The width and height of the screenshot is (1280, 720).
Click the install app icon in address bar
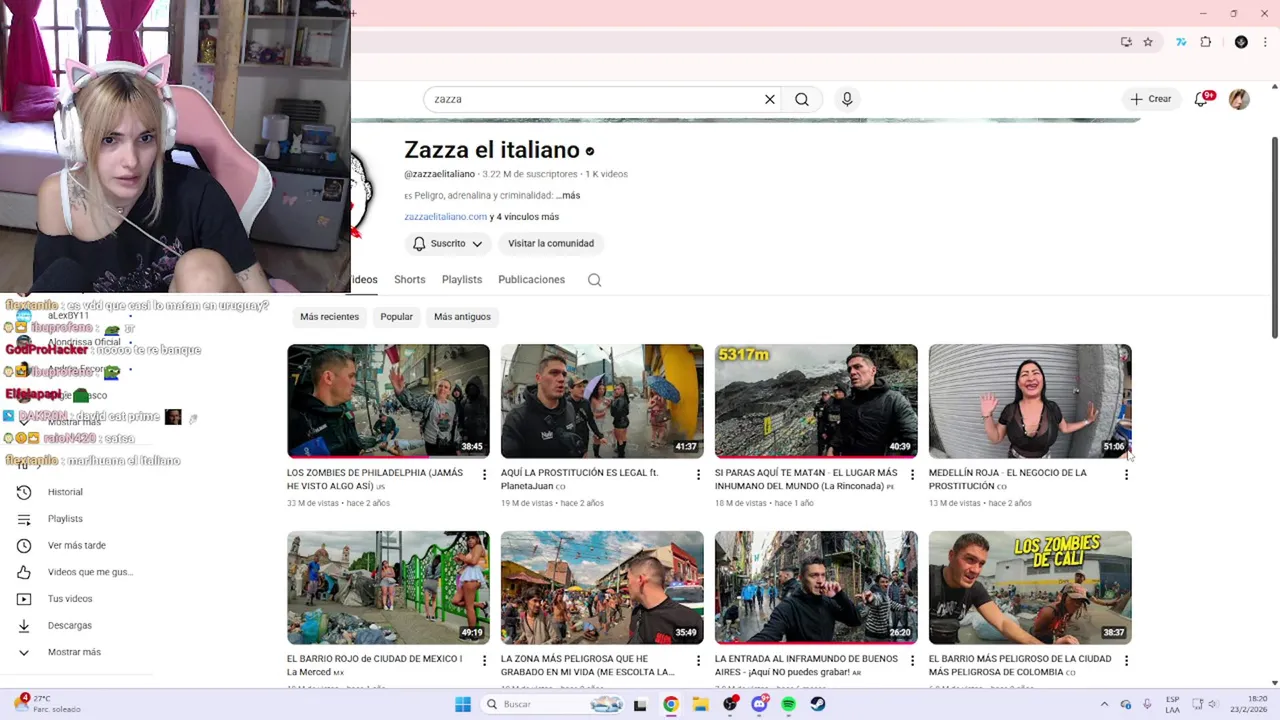pyautogui.click(x=1126, y=42)
